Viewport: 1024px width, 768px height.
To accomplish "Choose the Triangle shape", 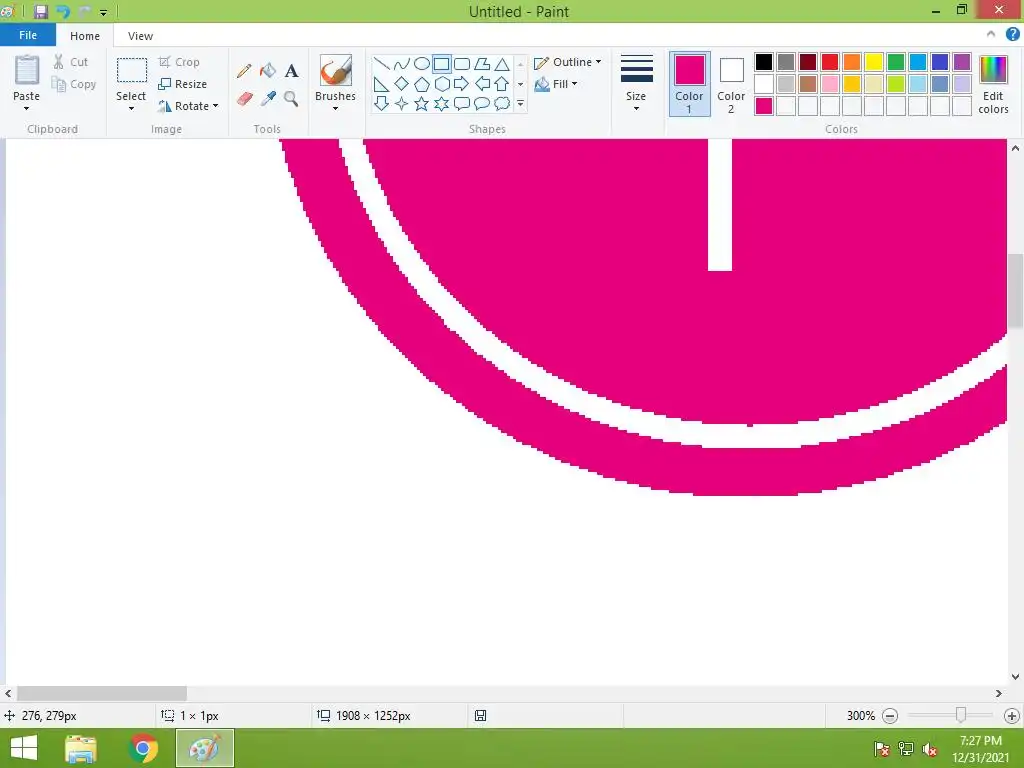I will tap(502, 63).
